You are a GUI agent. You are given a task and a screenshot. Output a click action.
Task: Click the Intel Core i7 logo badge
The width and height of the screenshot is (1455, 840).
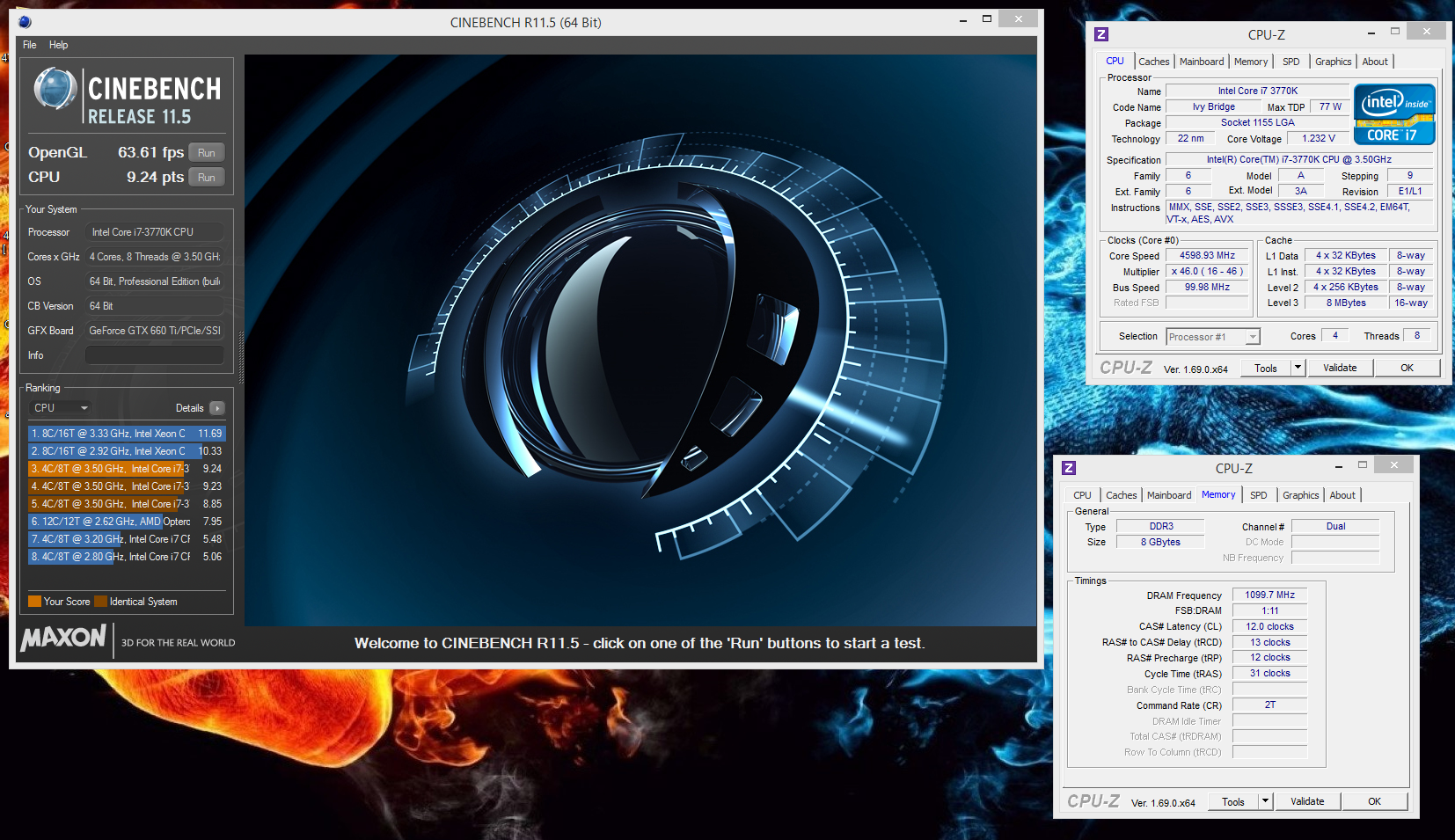coord(1394,114)
